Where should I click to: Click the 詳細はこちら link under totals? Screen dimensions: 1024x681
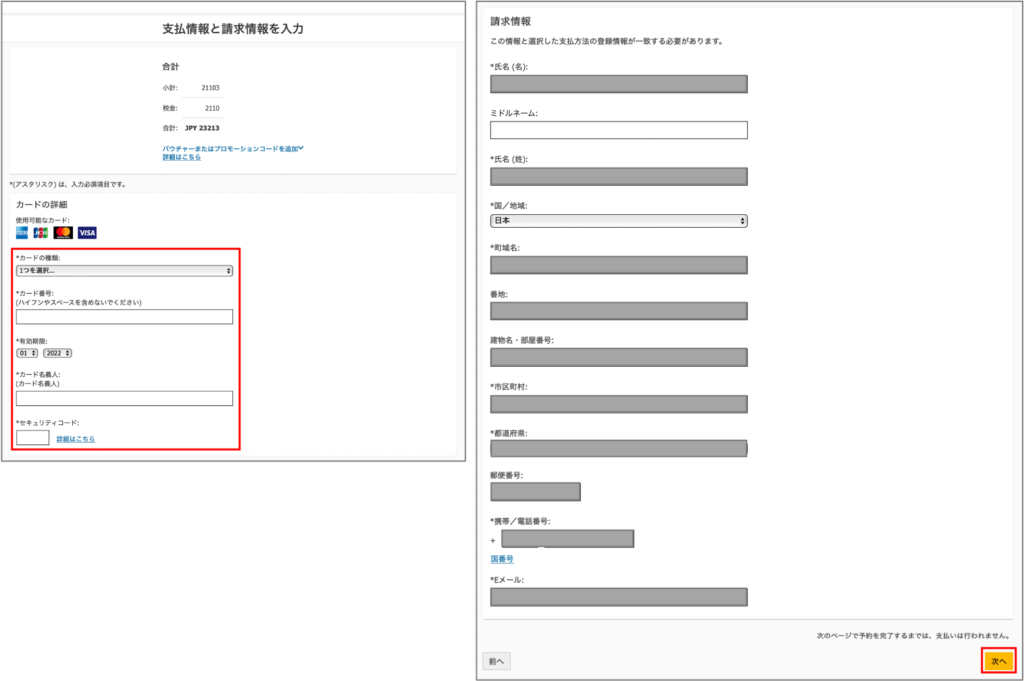coord(181,157)
